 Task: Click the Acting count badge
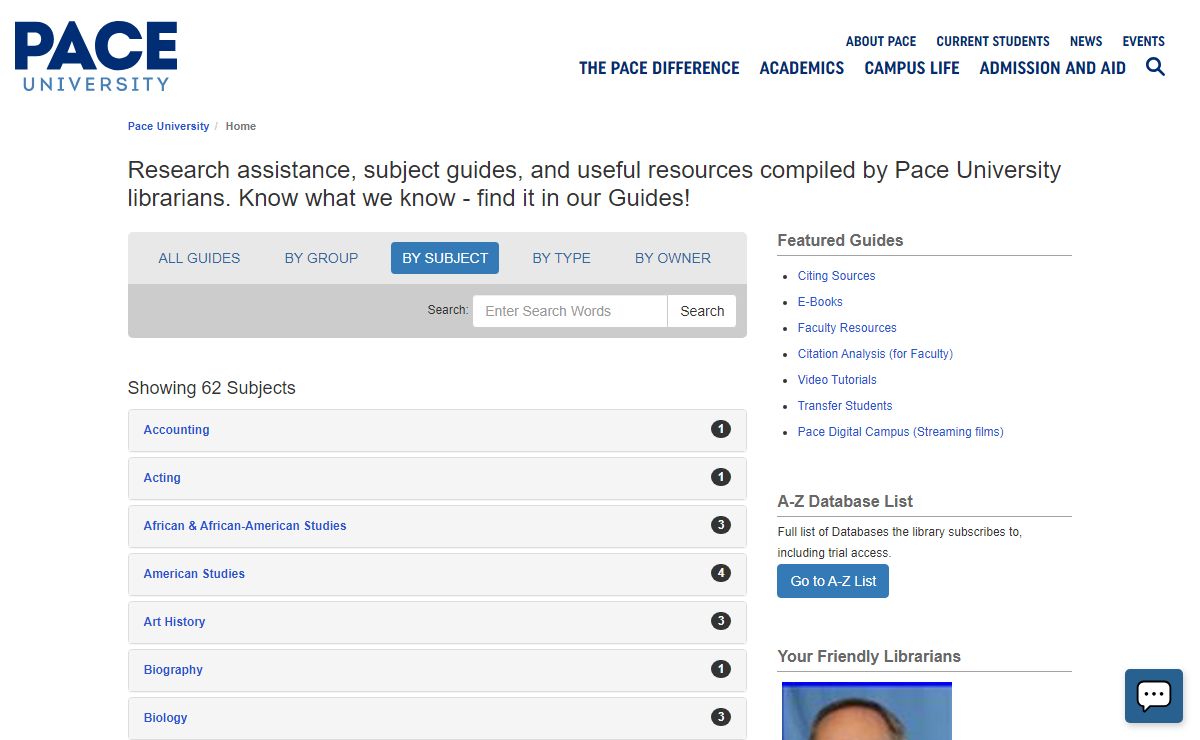point(721,477)
